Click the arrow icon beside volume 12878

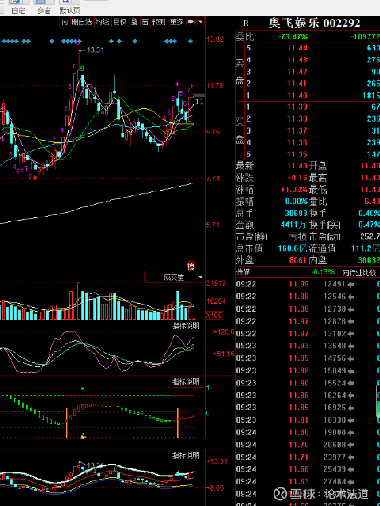(x=350, y=322)
